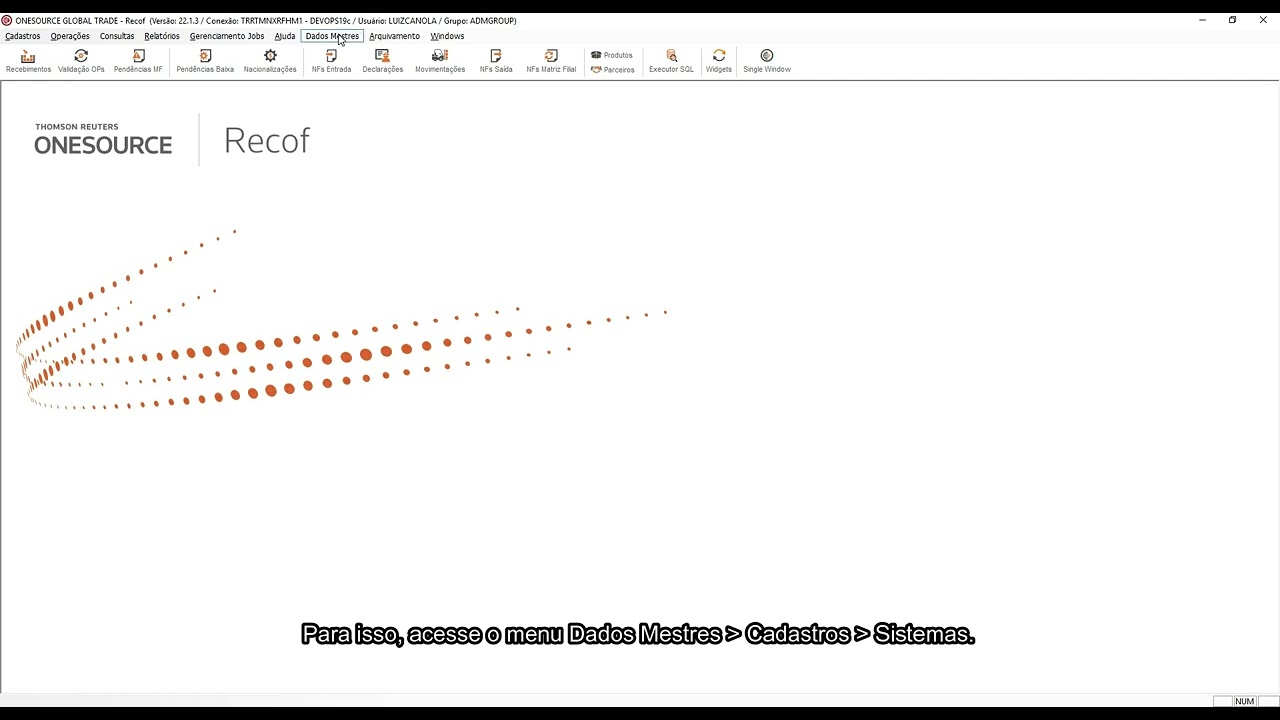The image size is (1280, 720).
Task: Open the Windows menu
Action: [x=447, y=36]
